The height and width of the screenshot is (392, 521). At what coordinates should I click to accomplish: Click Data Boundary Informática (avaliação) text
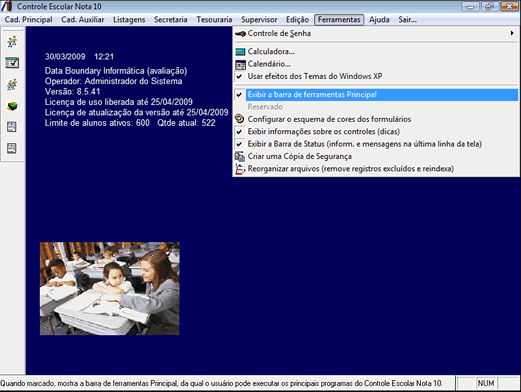[x=116, y=71]
